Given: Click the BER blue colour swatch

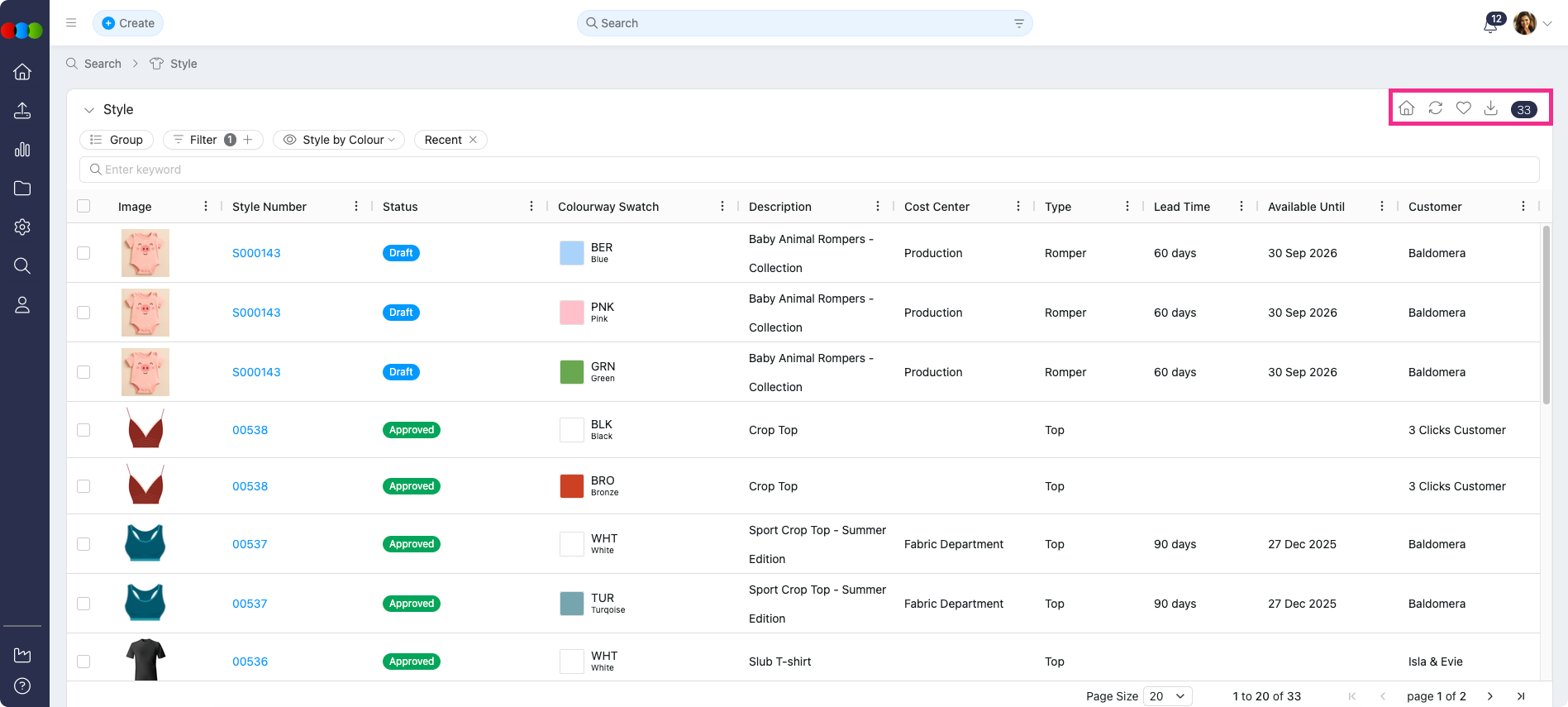Looking at the screenshot, I should point(572,253).
